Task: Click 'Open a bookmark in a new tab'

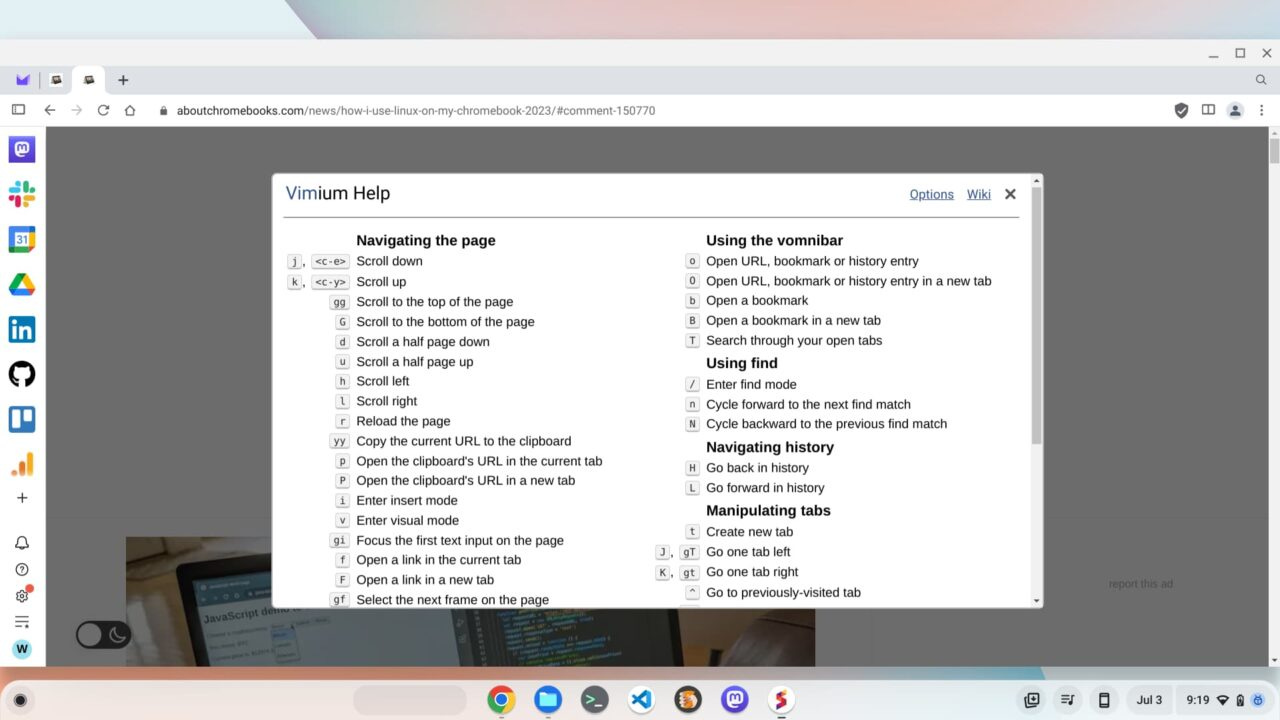Action: click(x=793, y=321)
